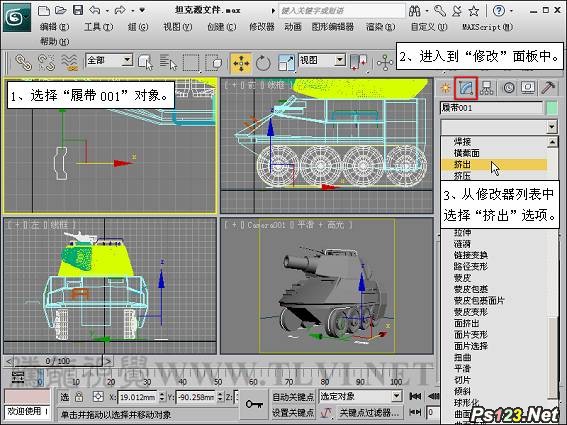Activate the Select and Rotate tool
This screenshot has width=567, height=425.
pos(263,63)
